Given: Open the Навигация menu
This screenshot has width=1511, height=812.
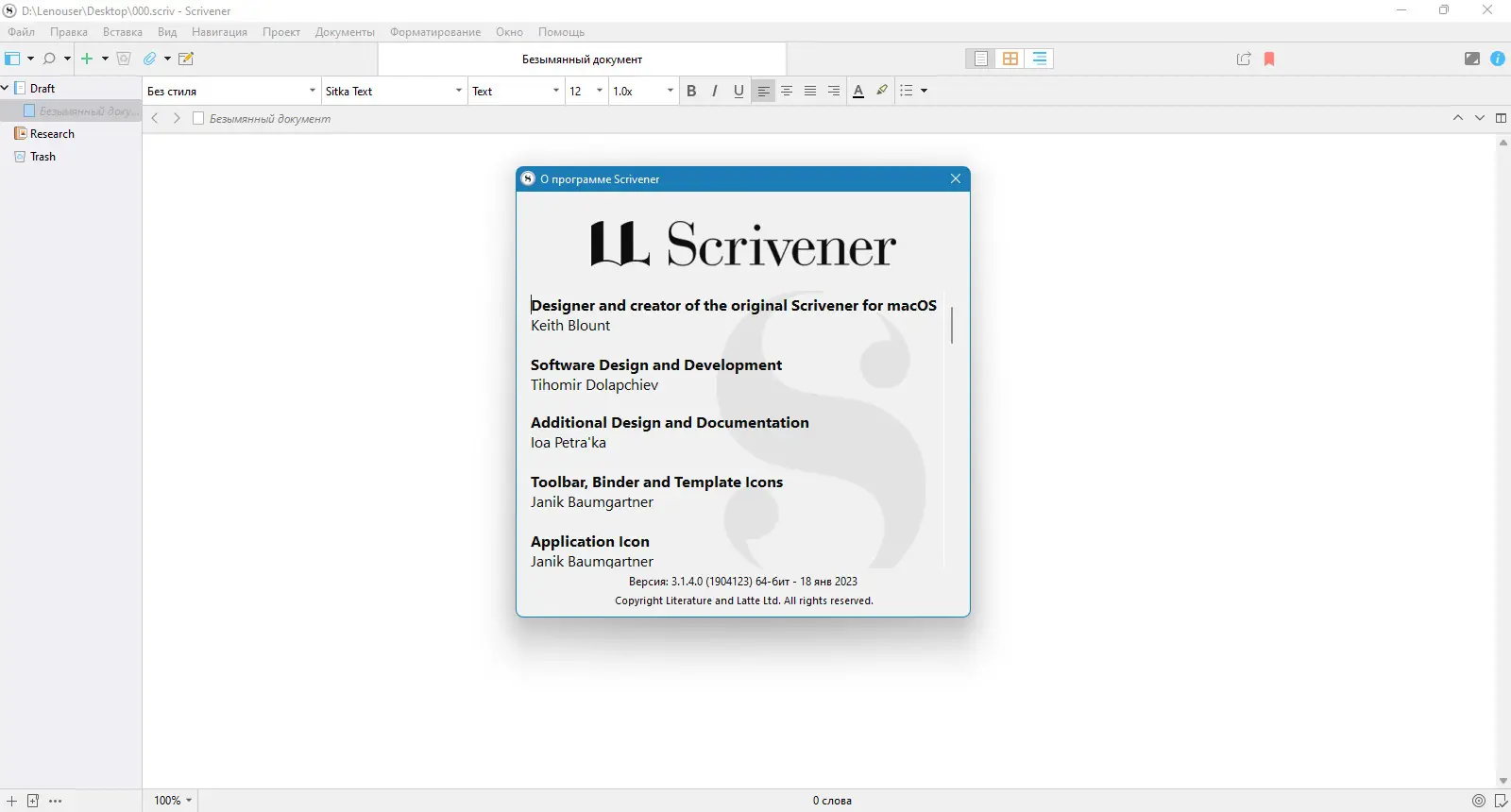Looking at the screenshot, I should [x=219, y=32].
